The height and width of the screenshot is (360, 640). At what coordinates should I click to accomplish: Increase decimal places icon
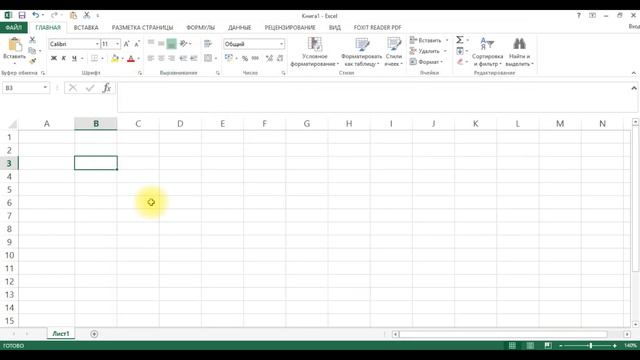pyautogui.click(x=269, y=58)
